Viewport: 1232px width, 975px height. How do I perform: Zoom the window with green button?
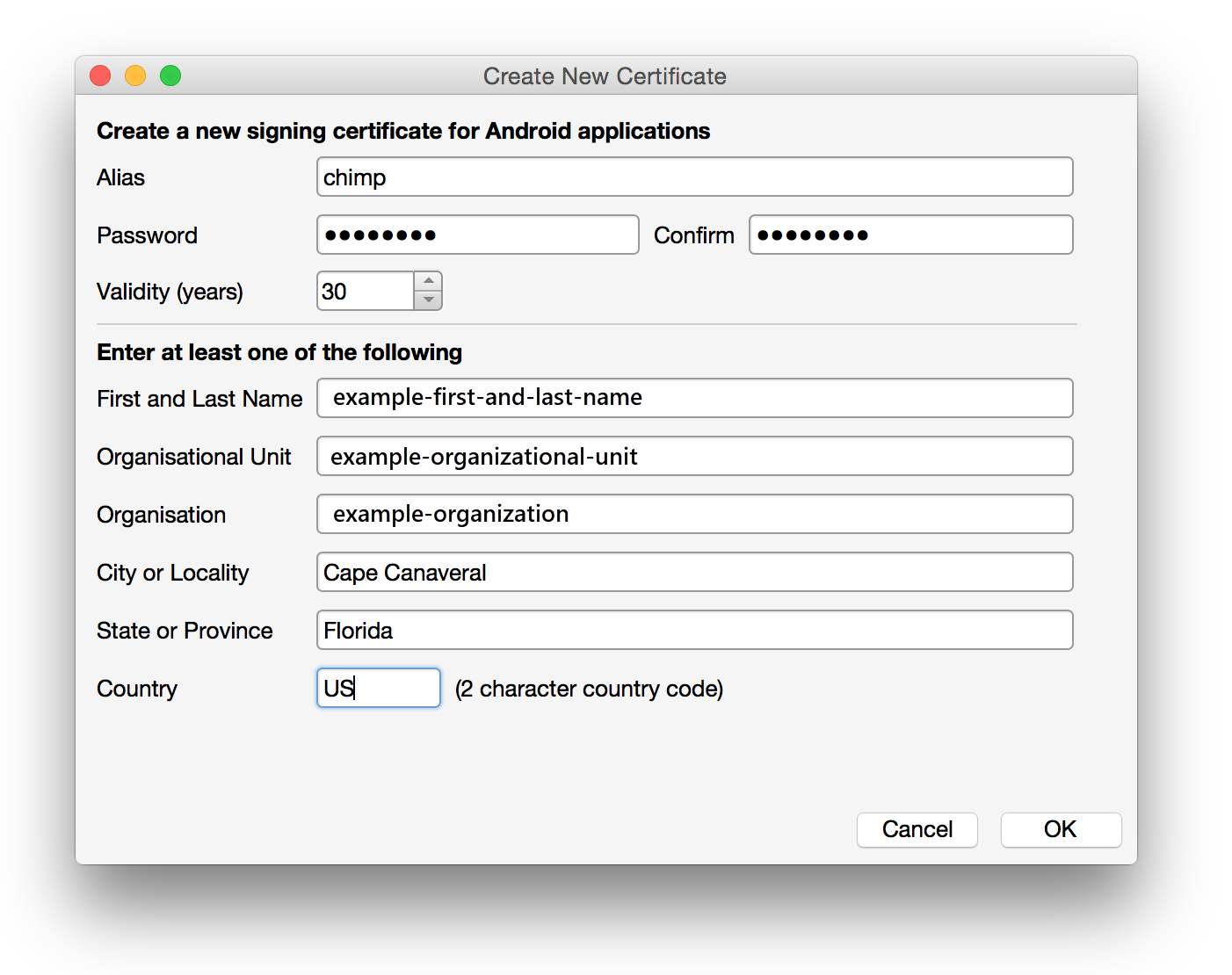170,76
